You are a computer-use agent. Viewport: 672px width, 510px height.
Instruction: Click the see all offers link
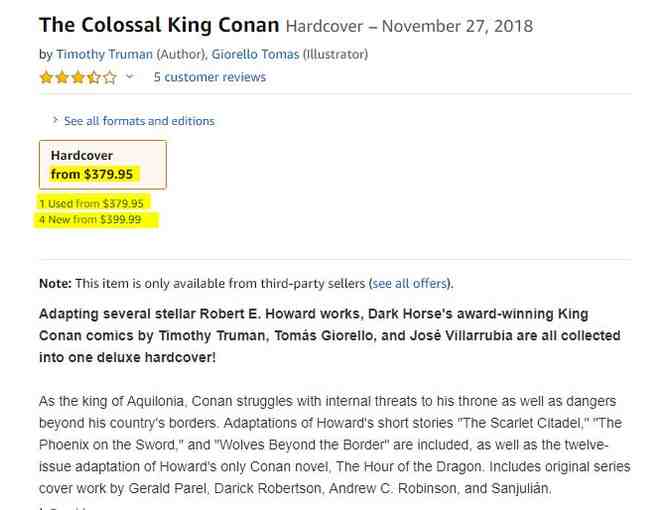(409, 283)
